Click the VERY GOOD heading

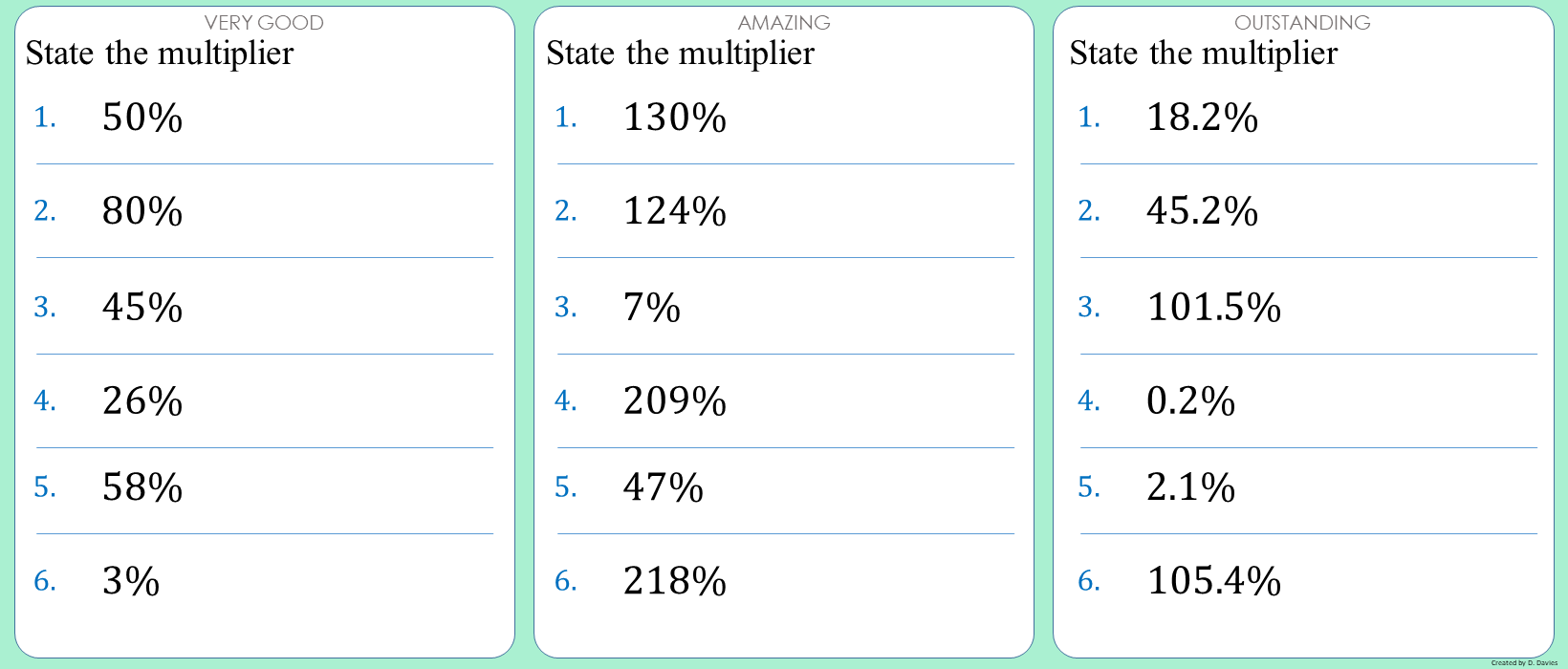(264, 22)
